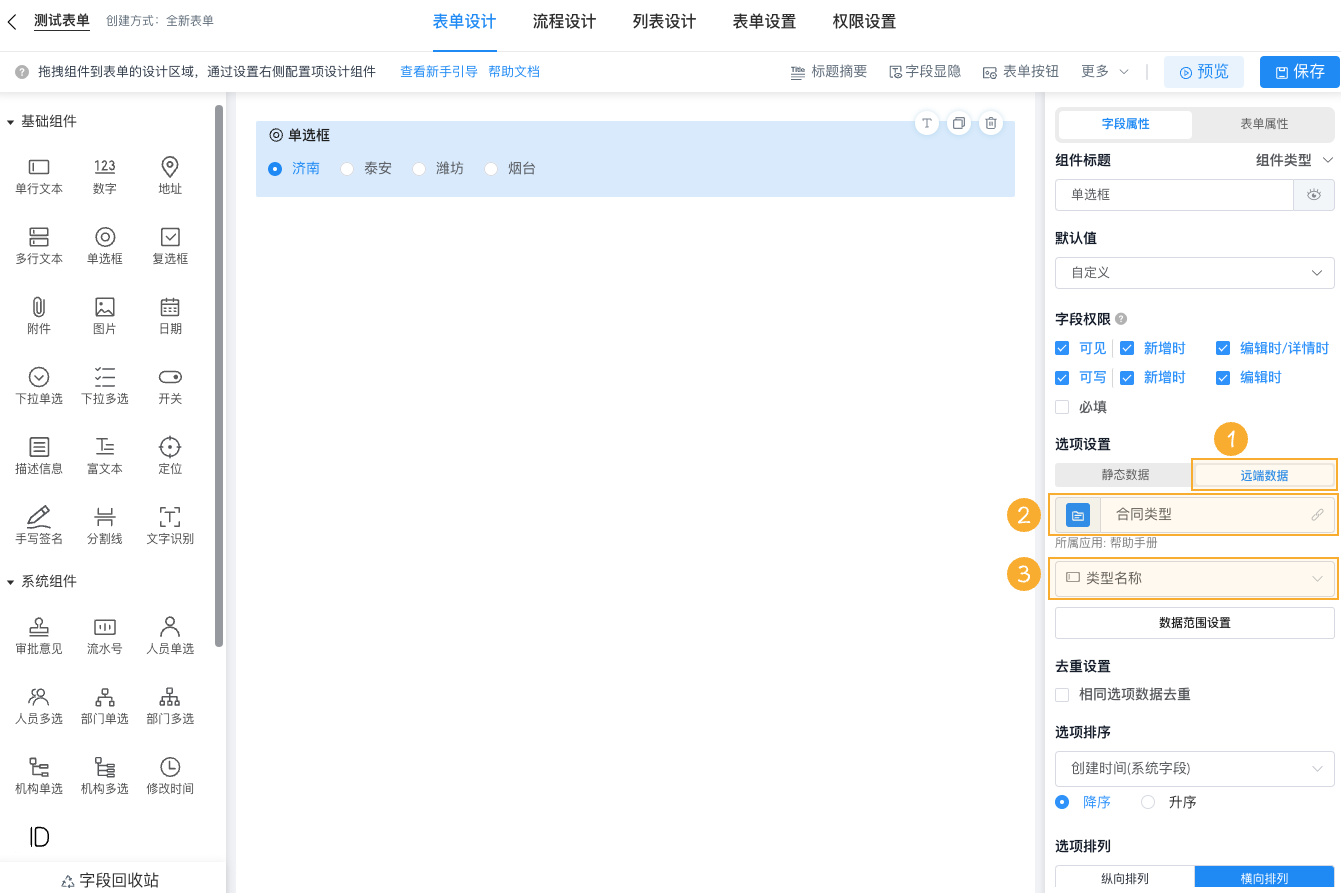
Task: Delete the 单选框 component via trash icon
Action: (991, 122)
